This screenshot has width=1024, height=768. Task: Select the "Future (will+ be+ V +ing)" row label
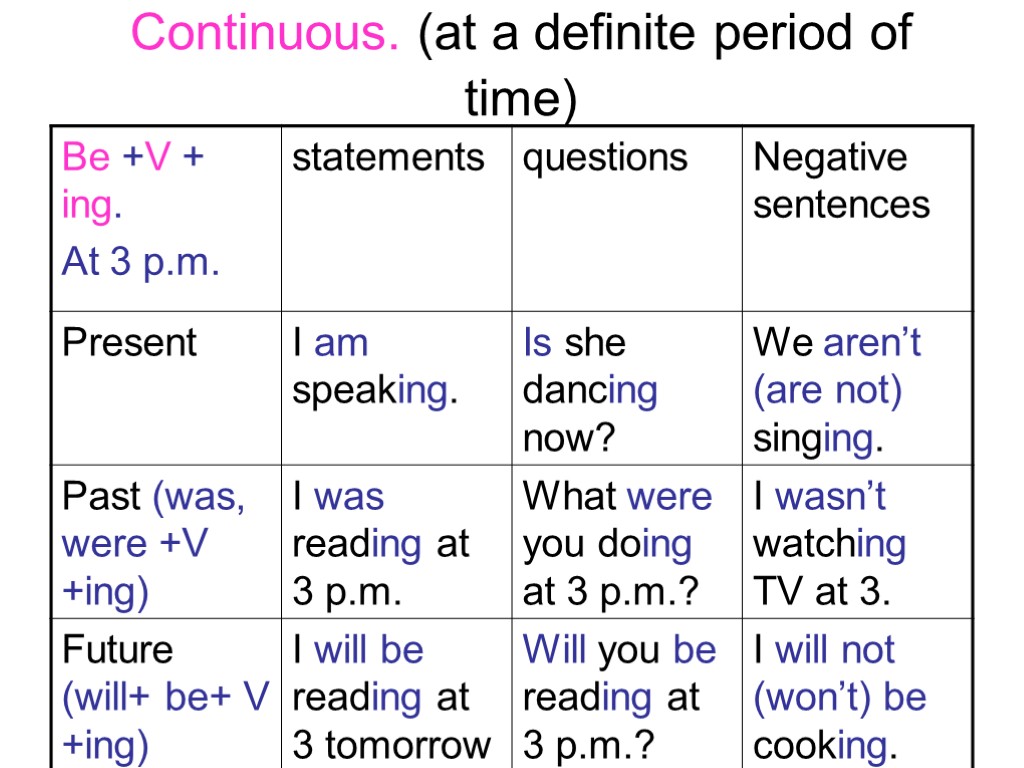(x=165, y=697)
